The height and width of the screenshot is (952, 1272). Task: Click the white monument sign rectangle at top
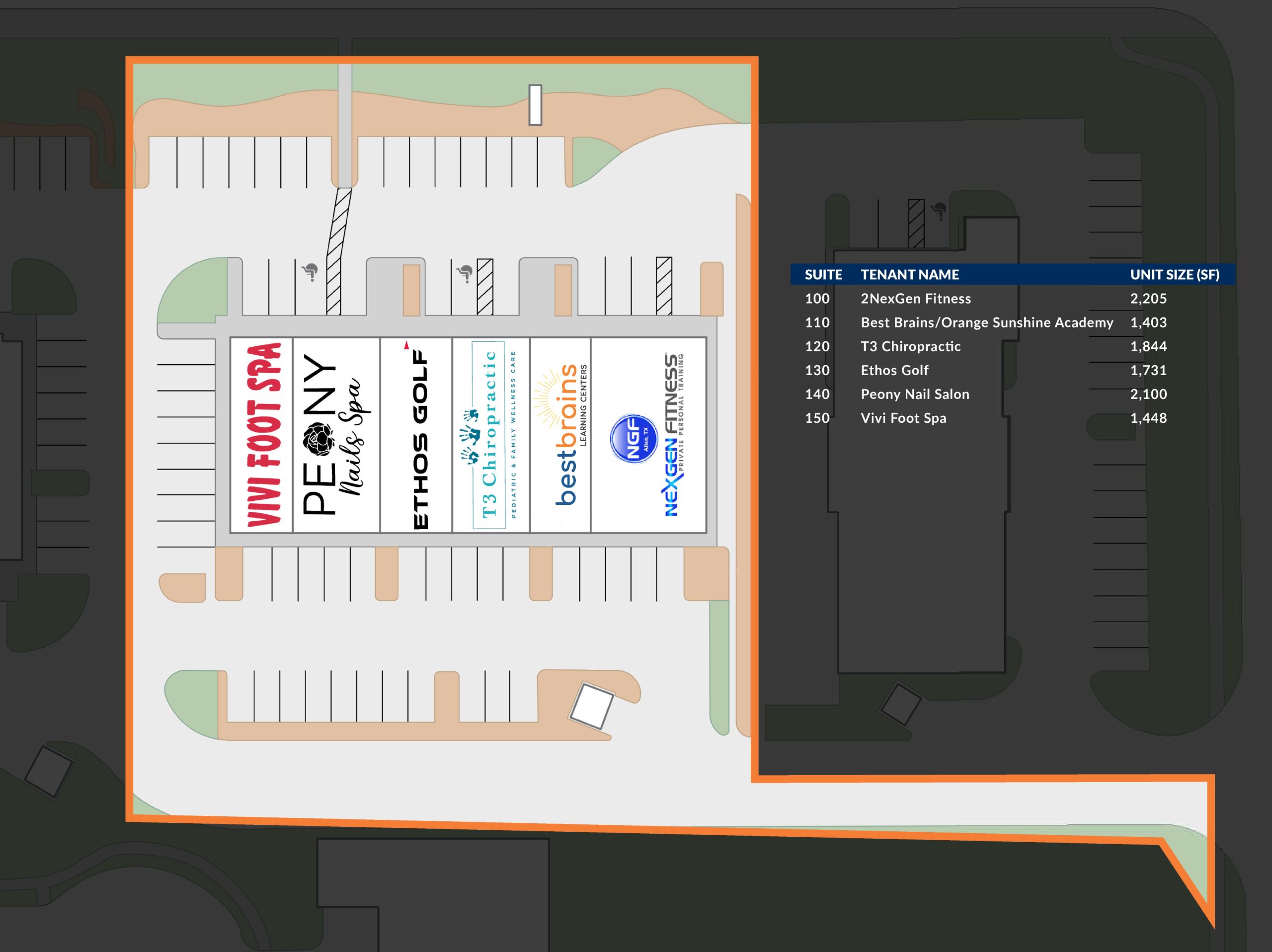tap(535, 105)
